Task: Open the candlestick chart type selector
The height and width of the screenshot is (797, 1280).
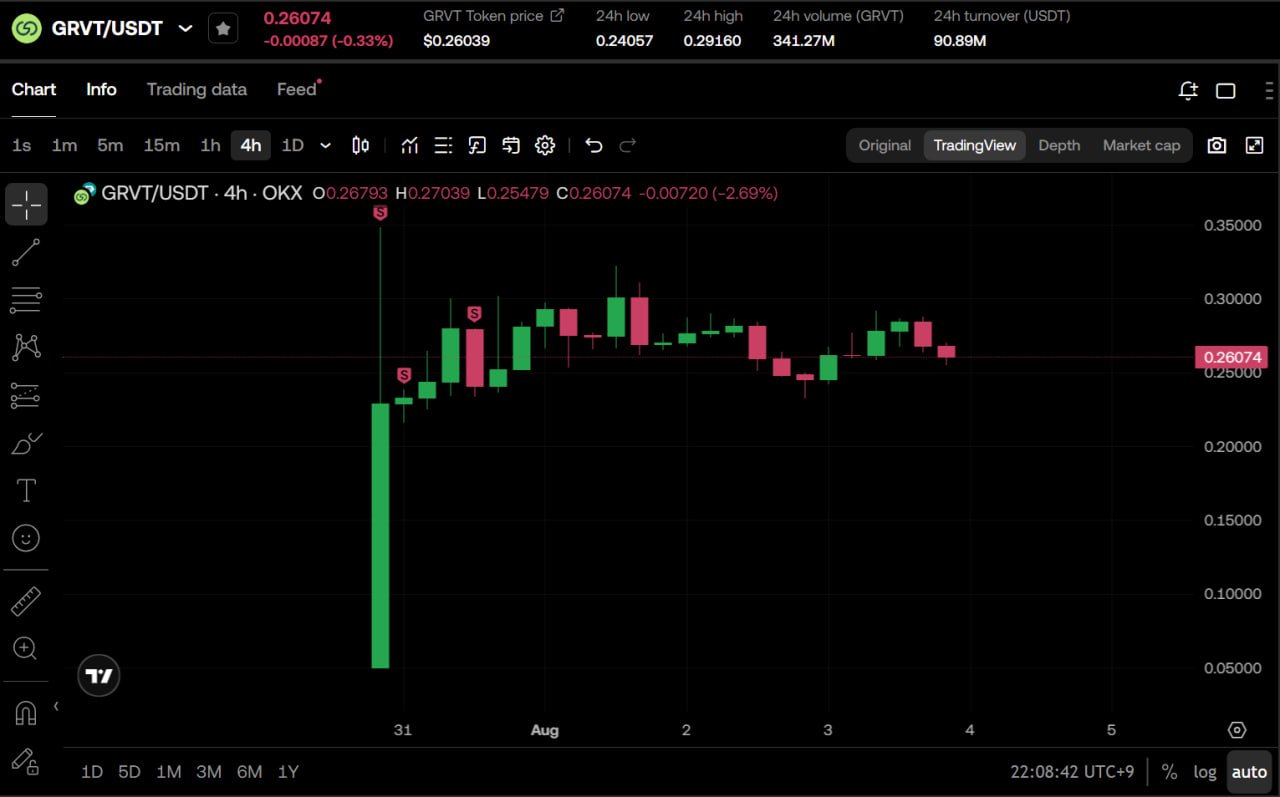Action: (x=361, y=145)
